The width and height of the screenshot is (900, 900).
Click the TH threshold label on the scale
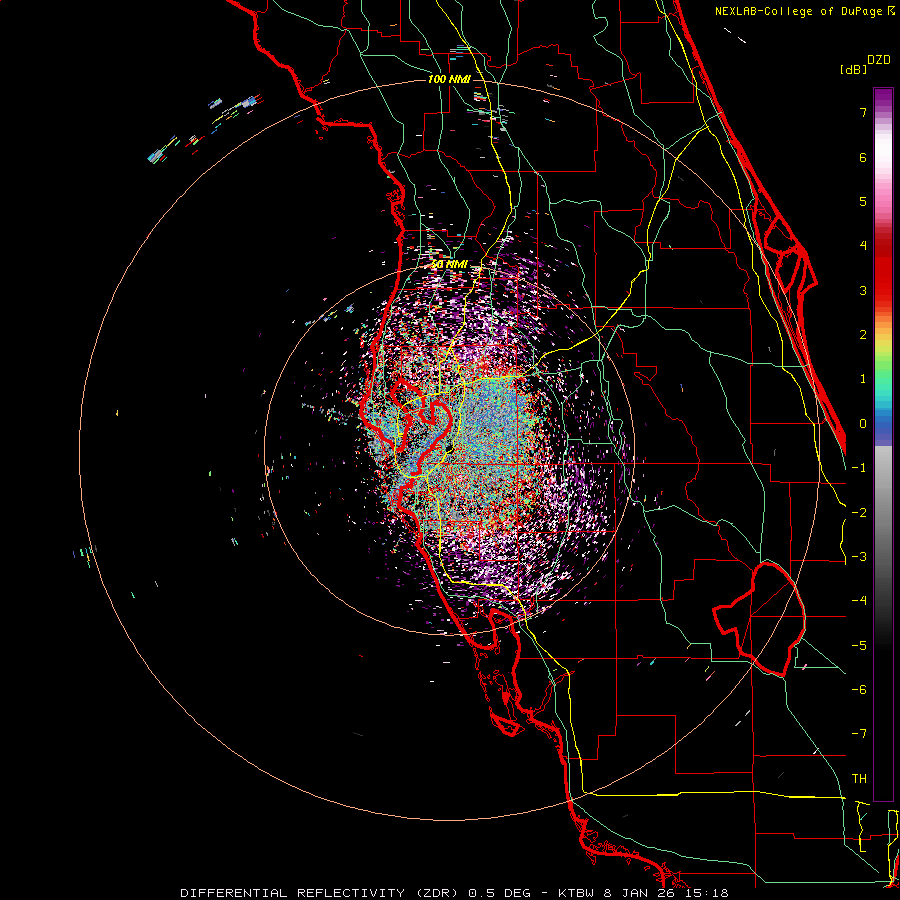pos(859,779)
